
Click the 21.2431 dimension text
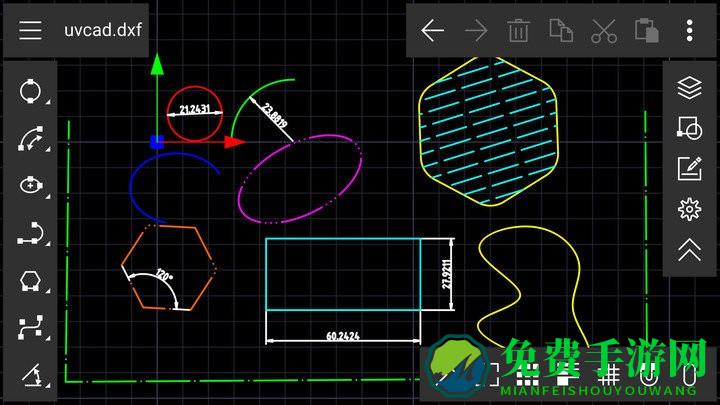click(x=195, y=109)
